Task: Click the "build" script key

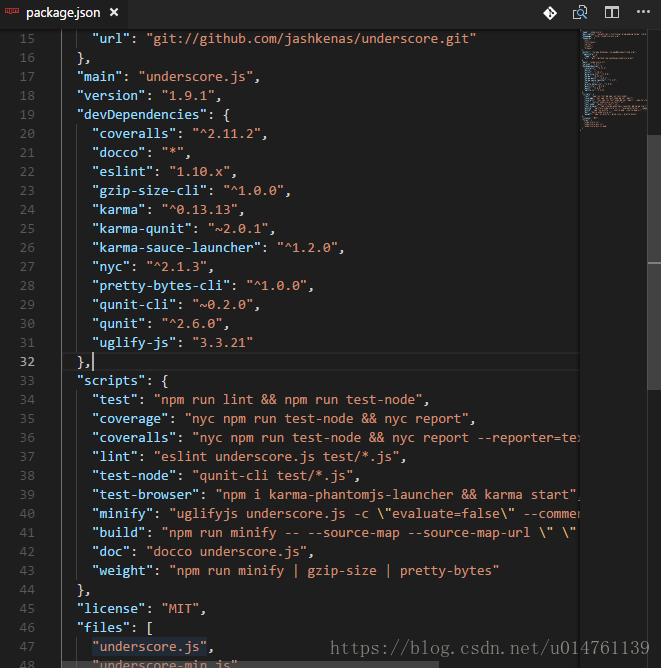Action: (x=119, y=533)
